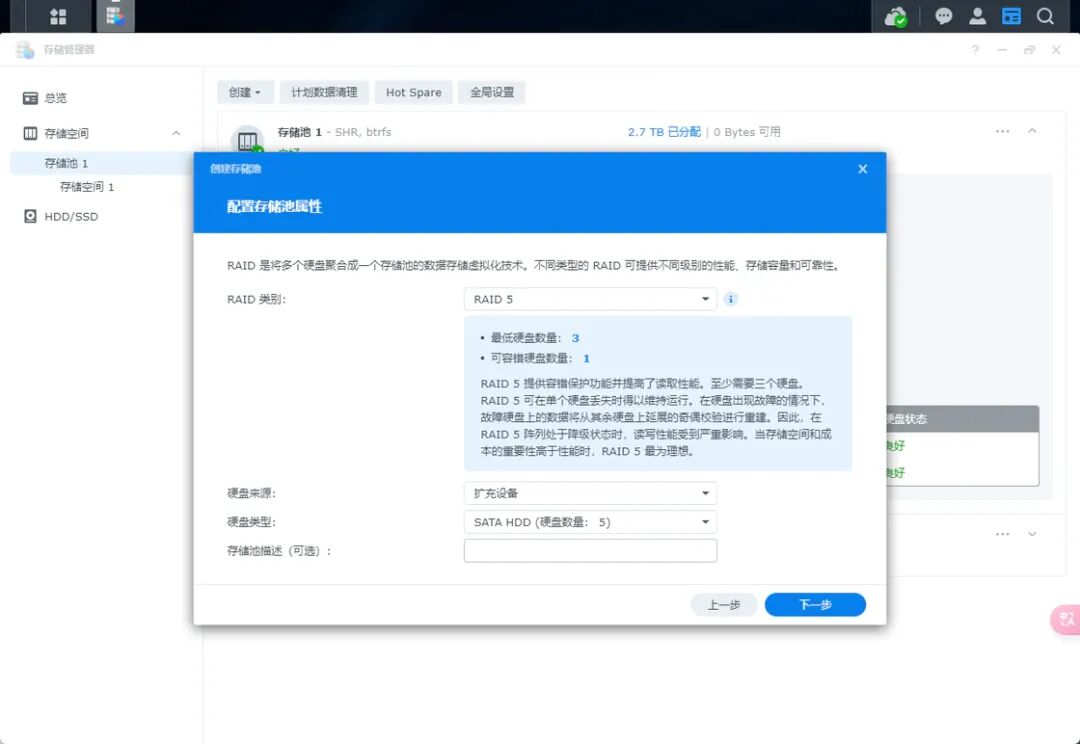
Task: Click the 0 Bytes 可用 text
Action: click(747, 132)
